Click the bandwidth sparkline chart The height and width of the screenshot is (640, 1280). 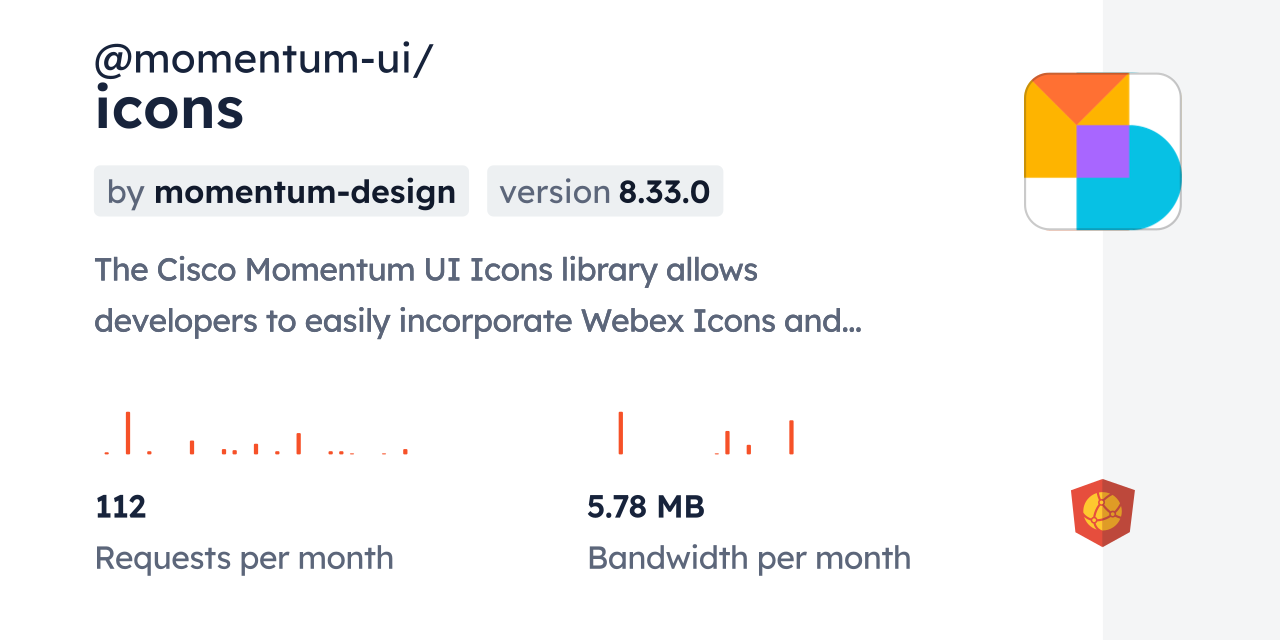pyautogui.click(x=705, y=433)
